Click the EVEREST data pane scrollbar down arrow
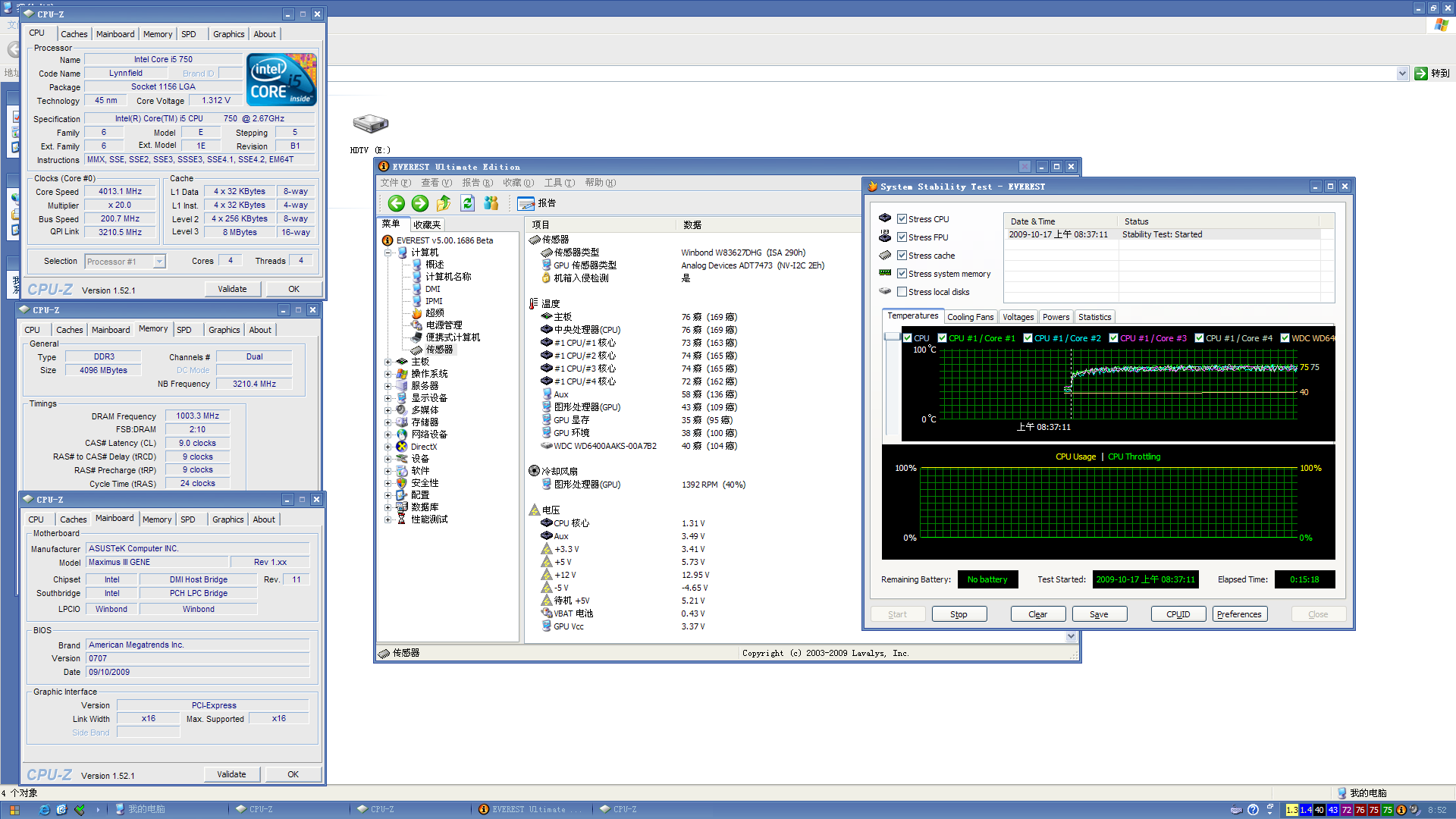This screenshot has height=819, width=1456. pos(1071,637)
